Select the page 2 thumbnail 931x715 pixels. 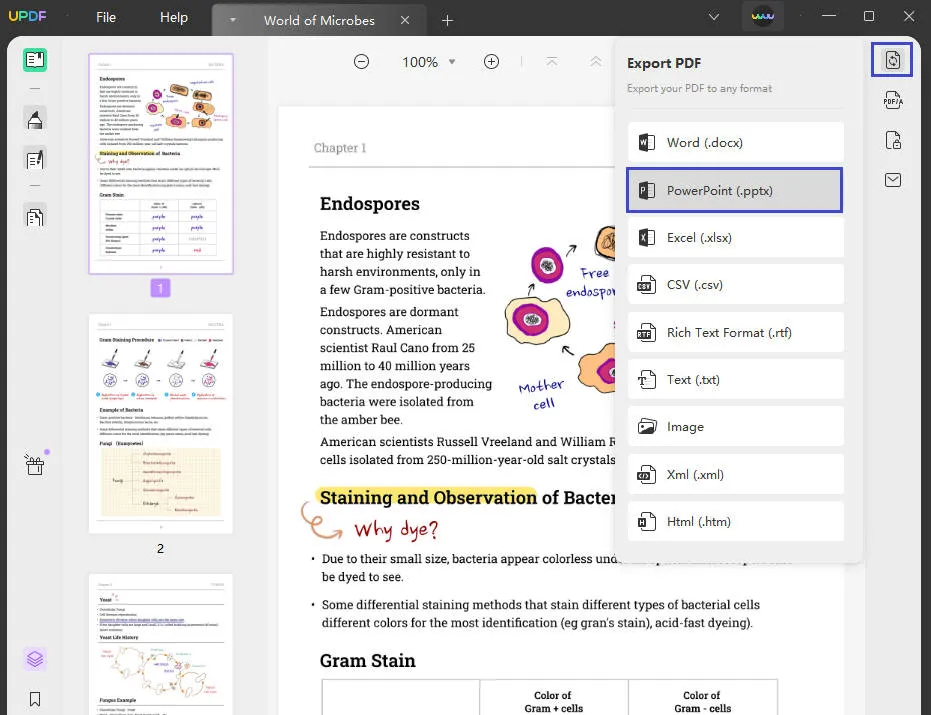[160, 420]
